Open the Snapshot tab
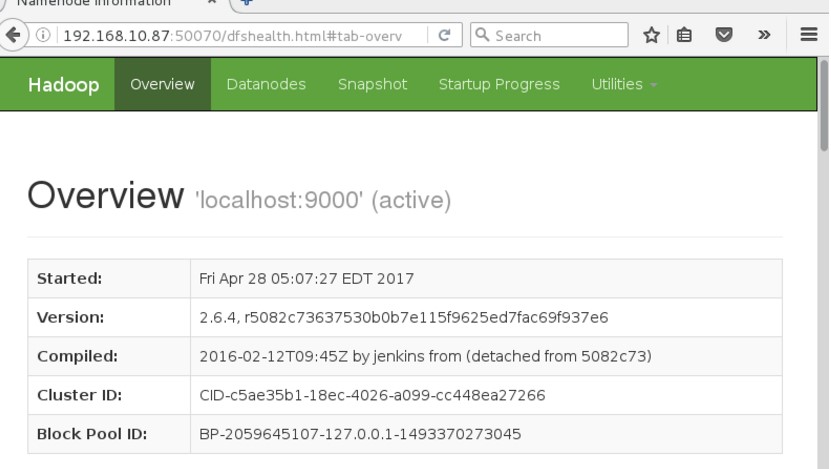The height and width of the screenshot is (469, 831). click(373, 84)
